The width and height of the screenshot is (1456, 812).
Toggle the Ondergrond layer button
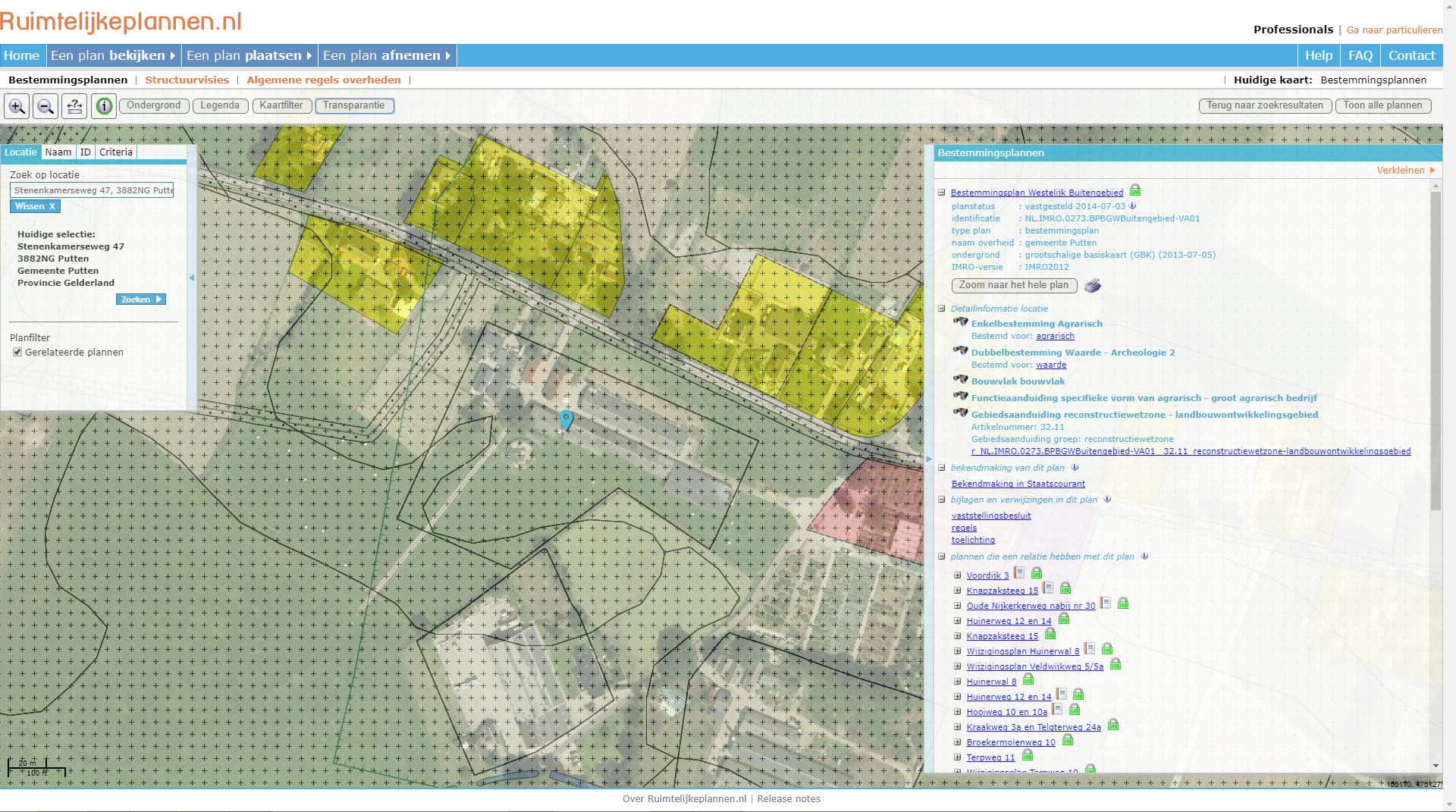point(154,105)
